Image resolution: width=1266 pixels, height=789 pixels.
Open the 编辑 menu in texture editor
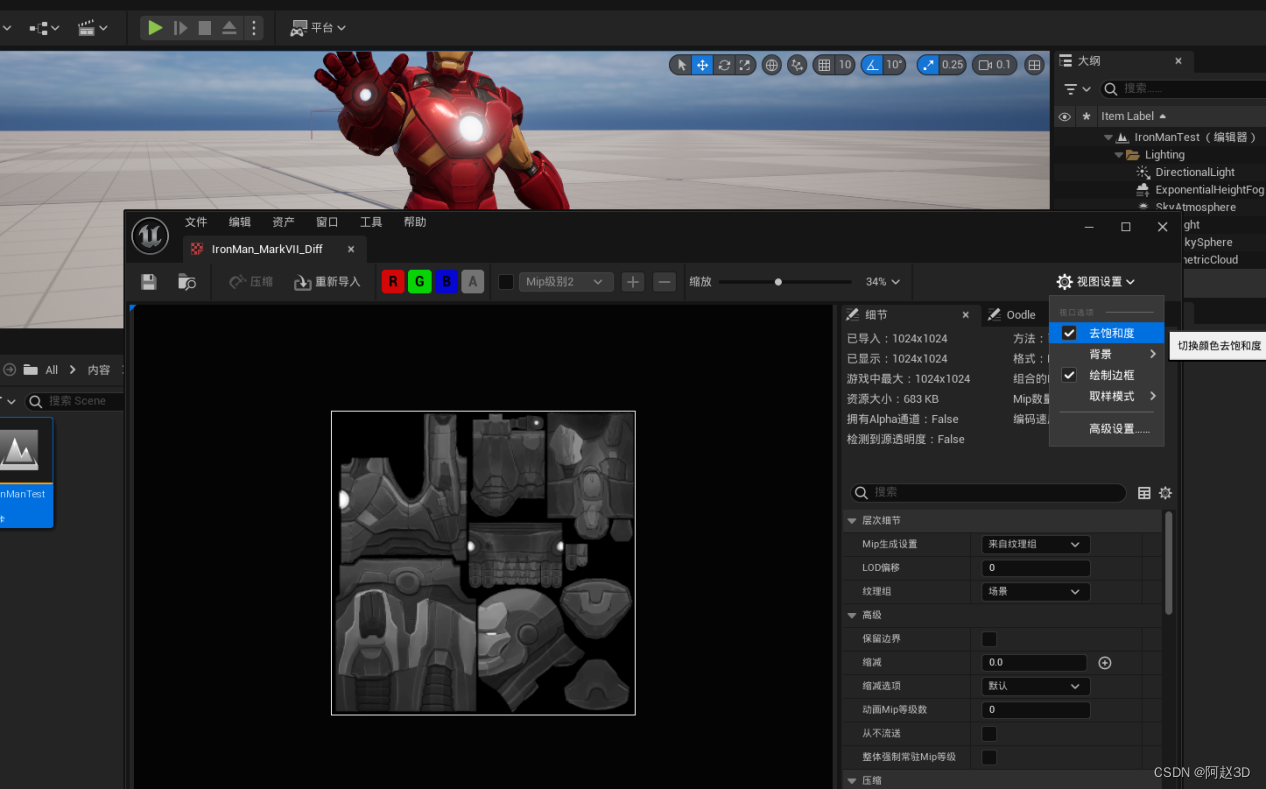click(x=240, y=222)
